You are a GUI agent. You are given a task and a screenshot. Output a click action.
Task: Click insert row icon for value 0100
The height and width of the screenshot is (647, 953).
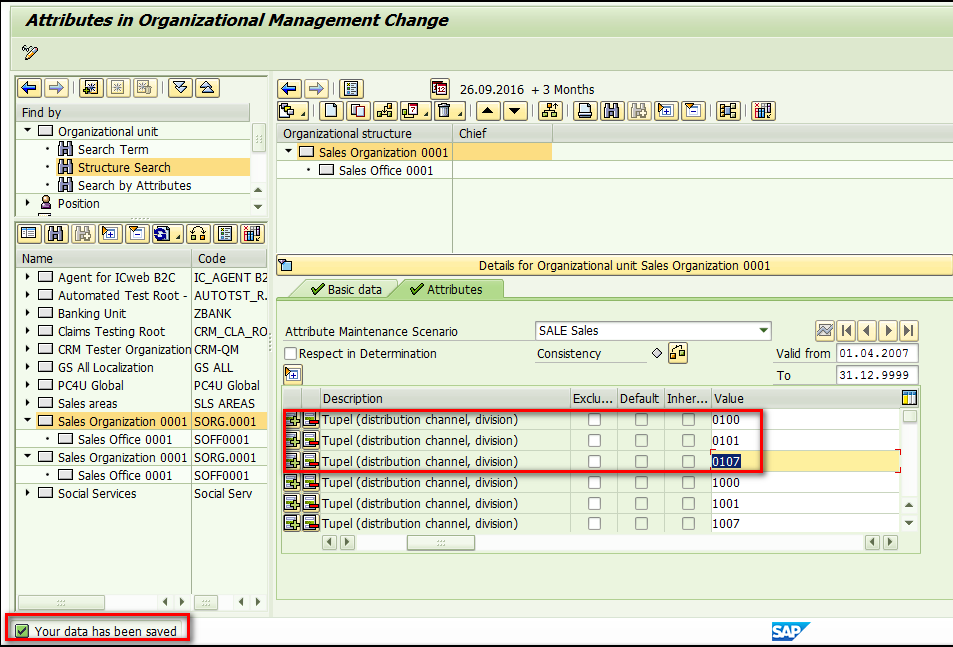[293, 420]
